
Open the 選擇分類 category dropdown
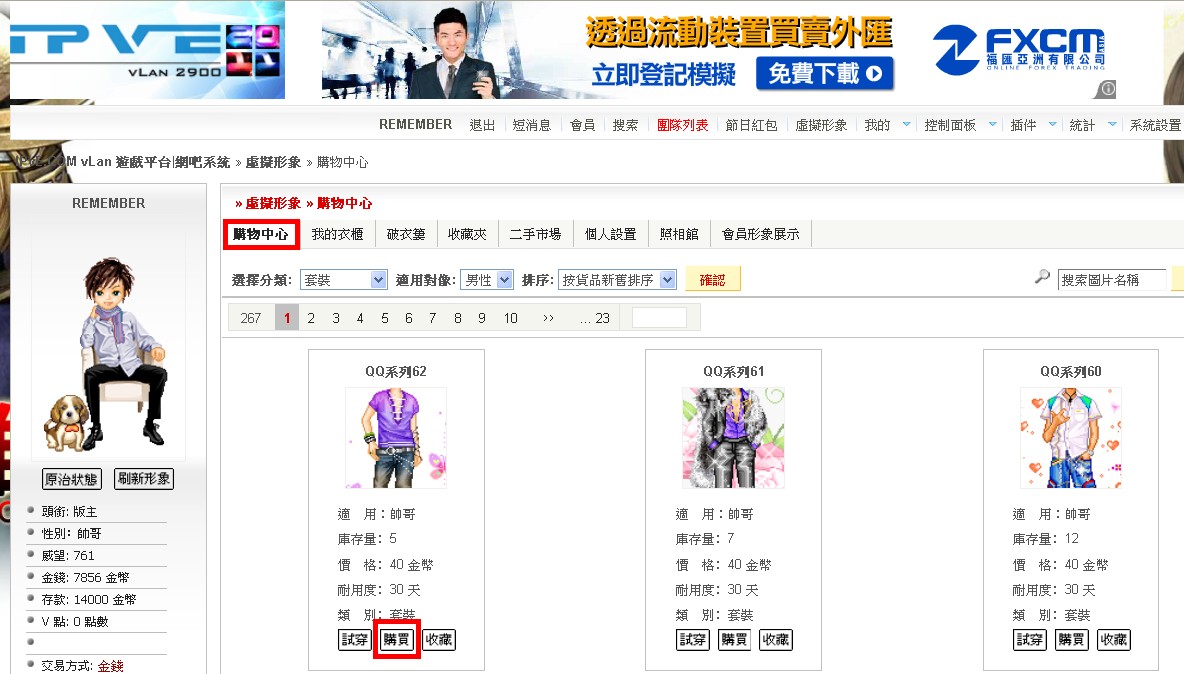point(344,280)
